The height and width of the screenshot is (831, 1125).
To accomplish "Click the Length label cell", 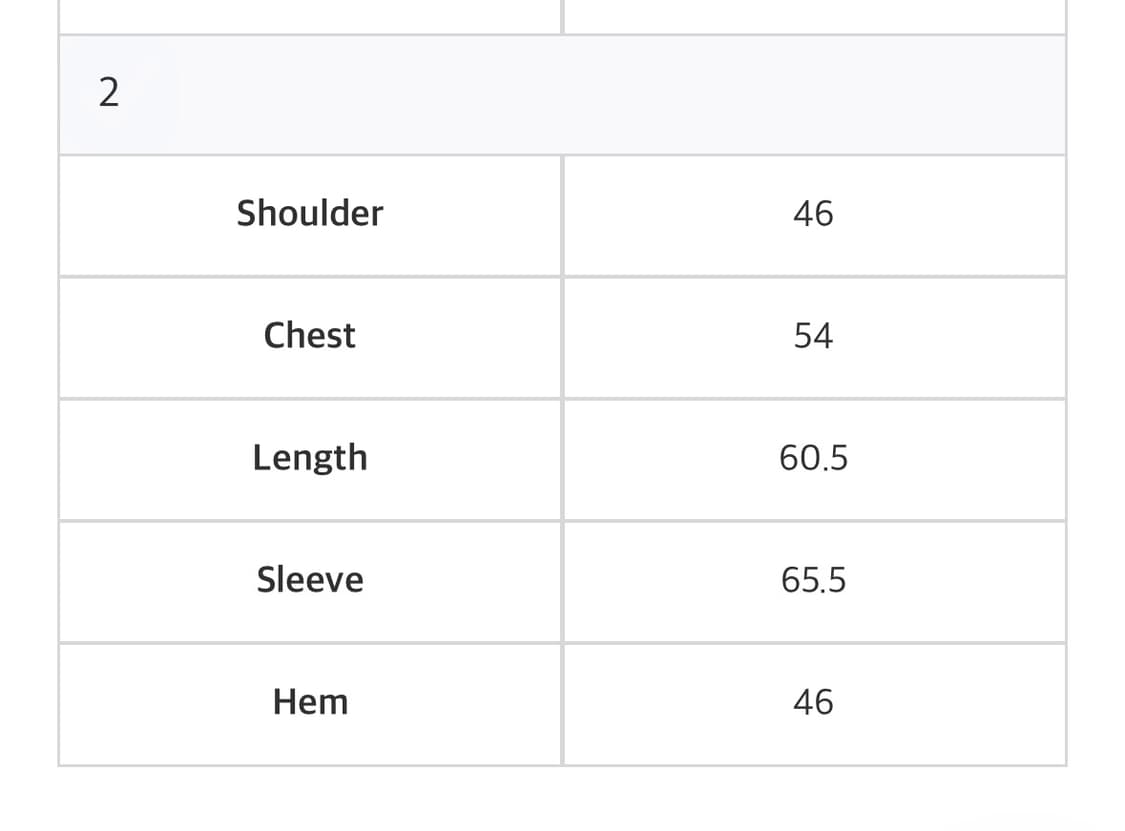I will [309, 458].
